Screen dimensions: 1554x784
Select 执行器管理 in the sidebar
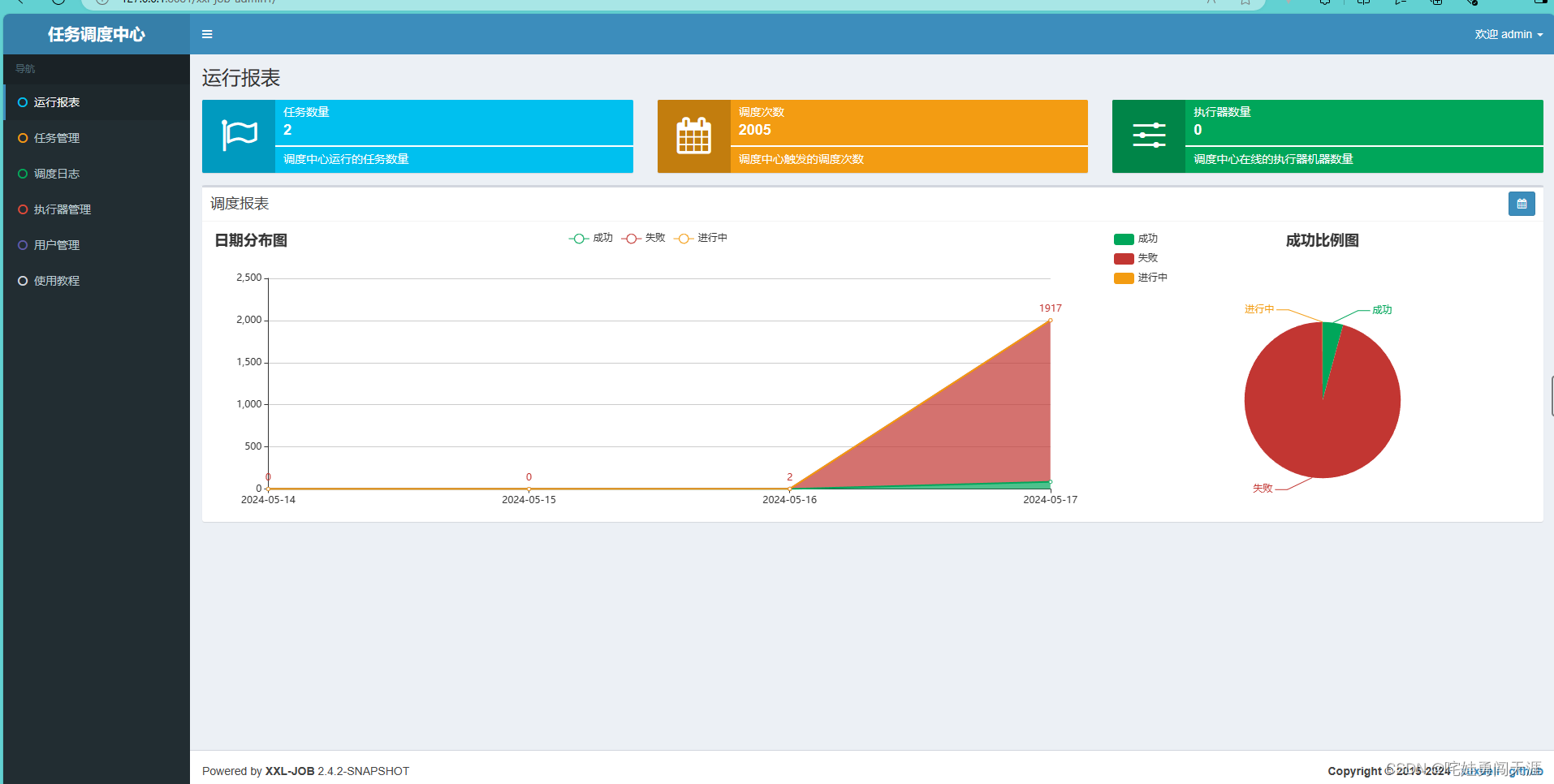click(x=97, y=209)
